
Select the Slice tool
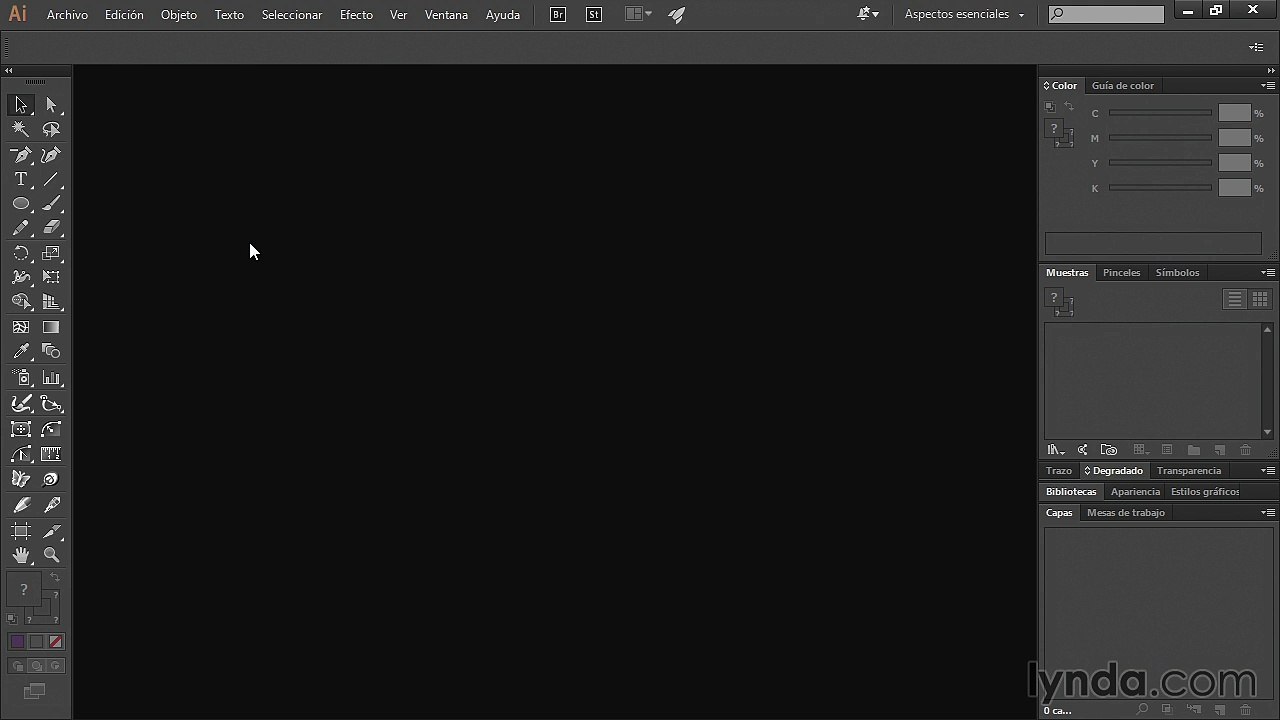point(52,531)
